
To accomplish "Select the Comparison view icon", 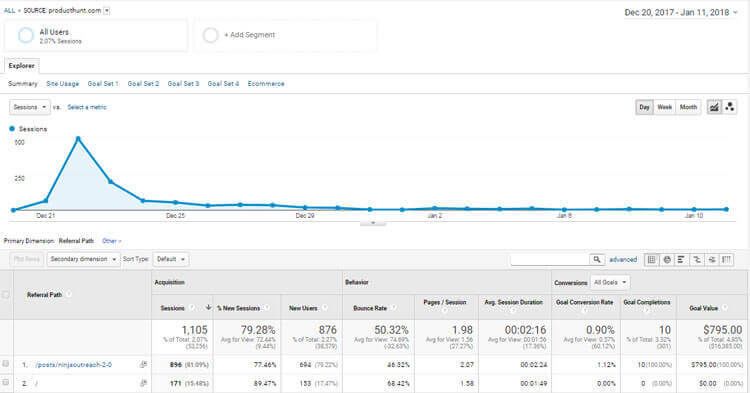I will click(697, 259).
